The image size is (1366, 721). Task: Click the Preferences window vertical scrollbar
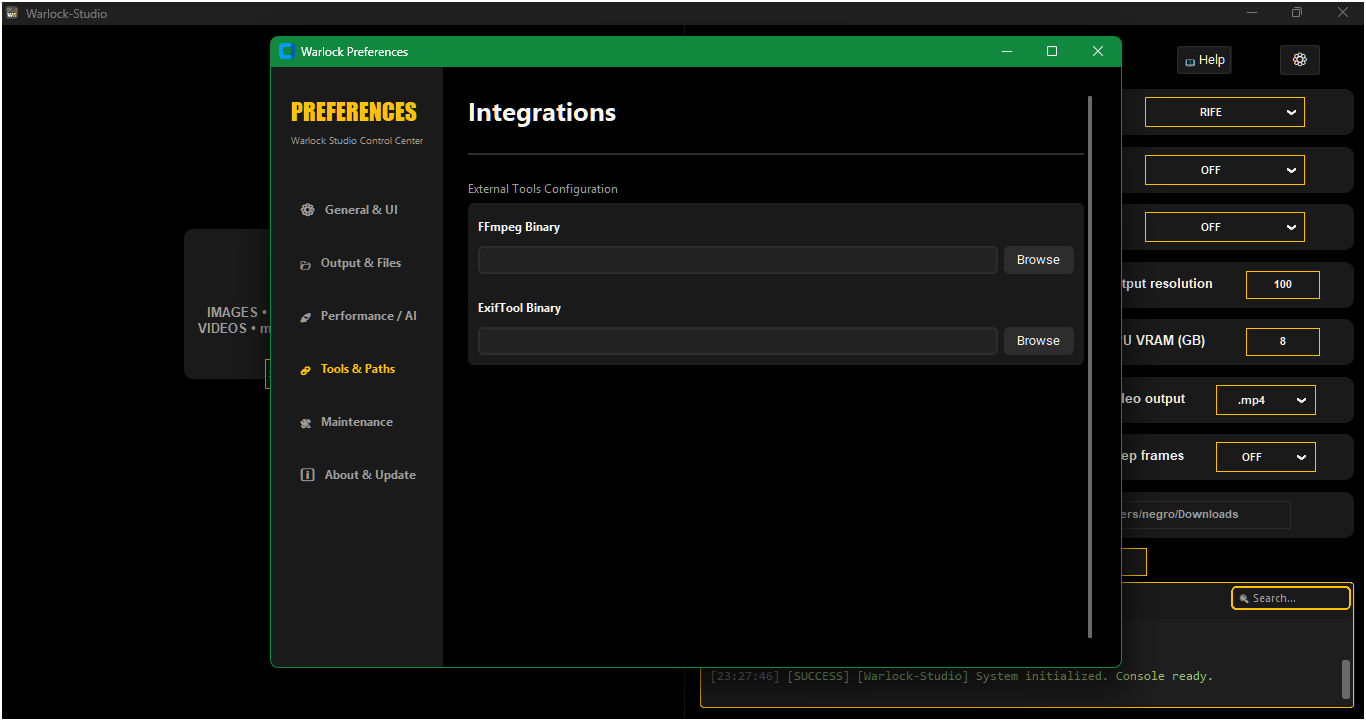(1090, 366)
